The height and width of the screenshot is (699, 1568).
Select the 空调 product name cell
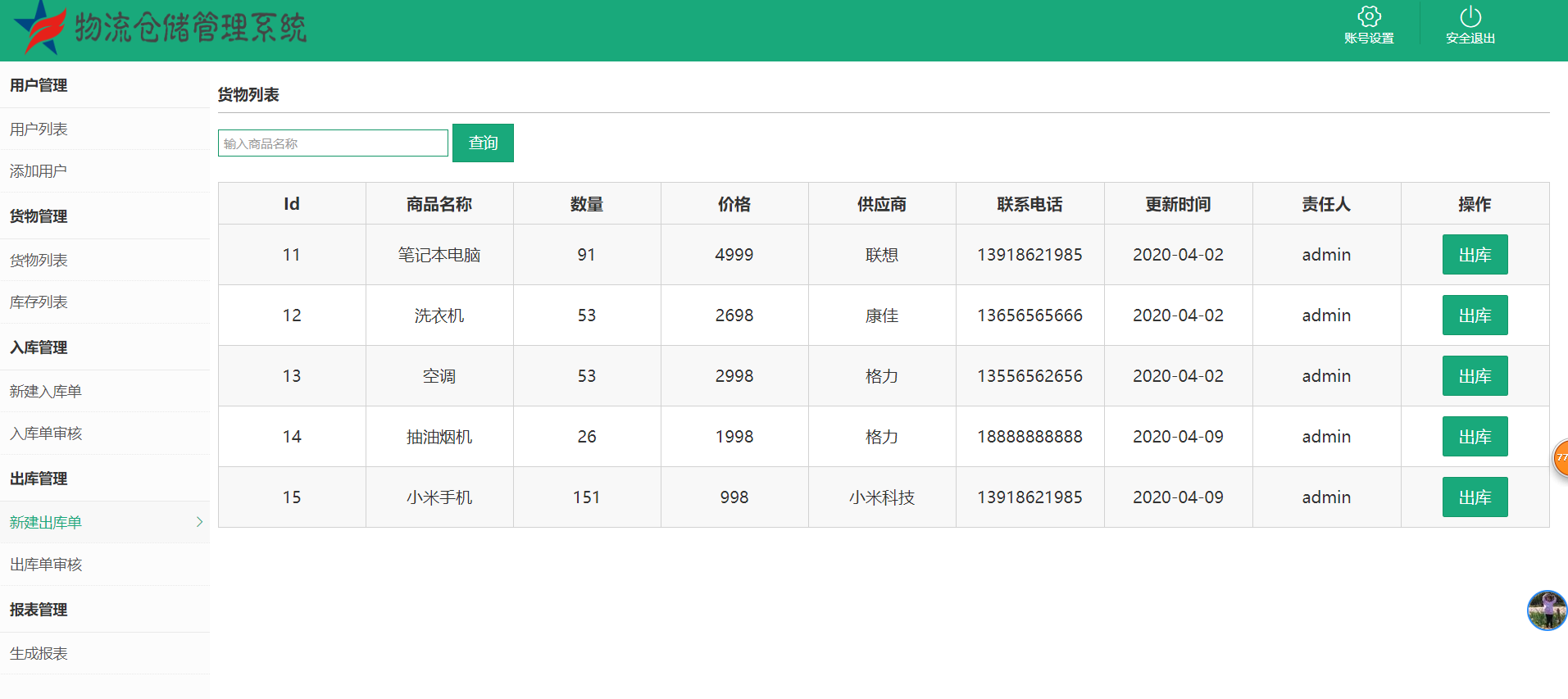click(439, 376)
